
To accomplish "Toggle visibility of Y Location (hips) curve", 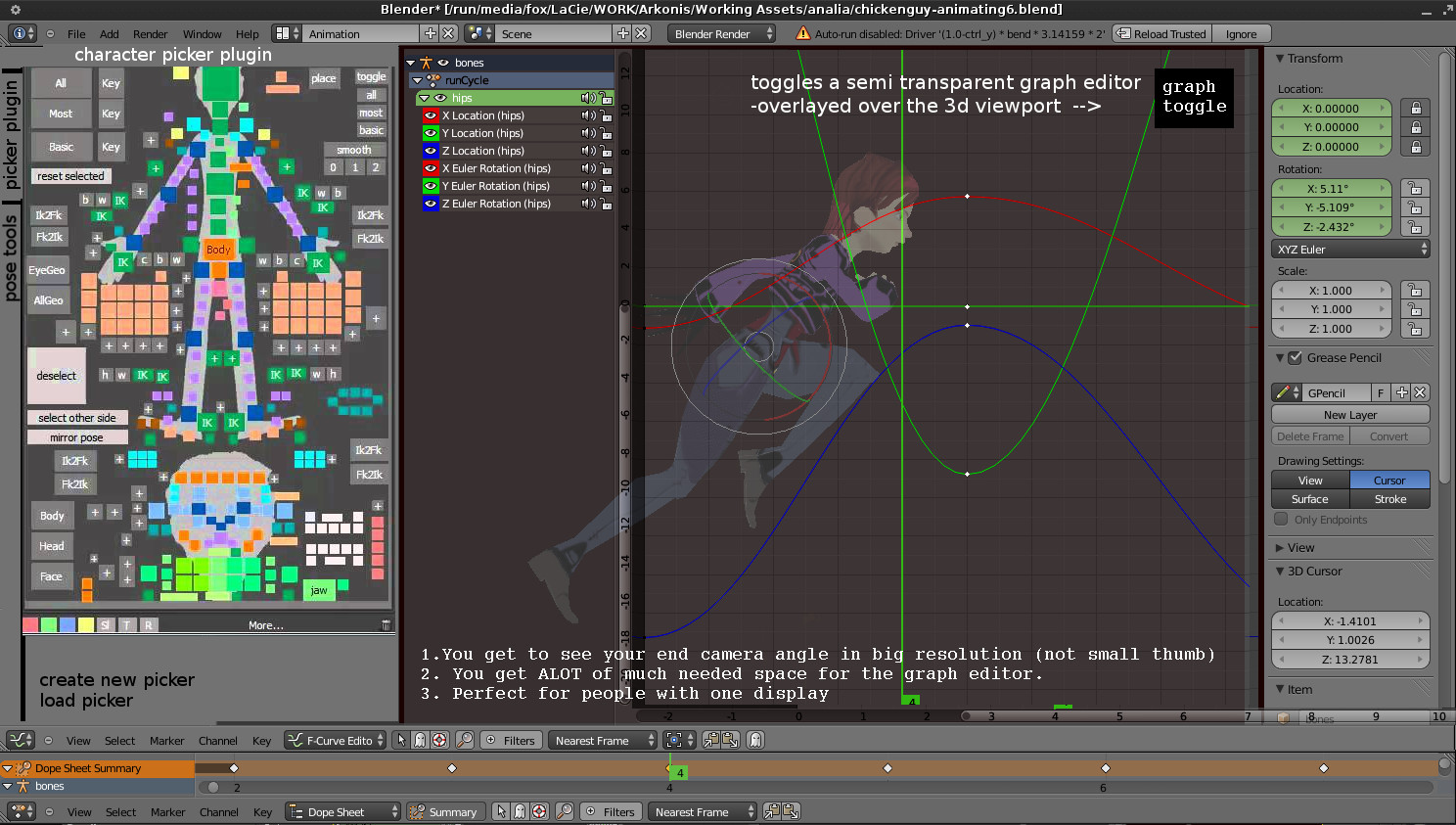I will 430,133.
